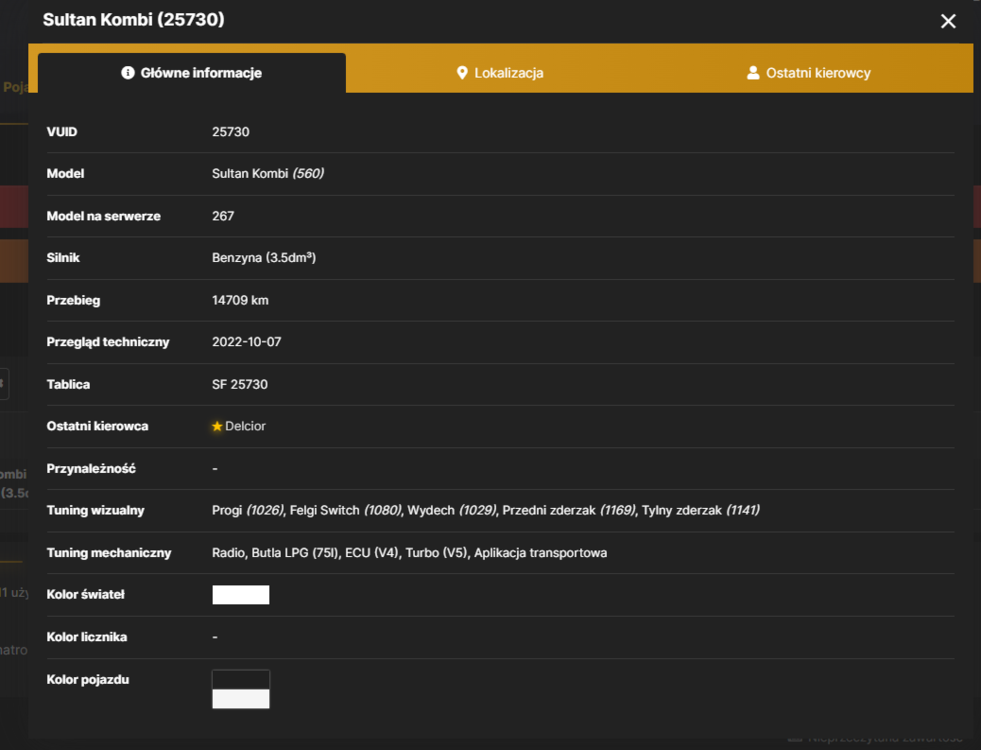The height and width of the screenshot is (750, 981).
Task: Open the Ostatni kierowcy tab
Action: click(x=808, y=73)
